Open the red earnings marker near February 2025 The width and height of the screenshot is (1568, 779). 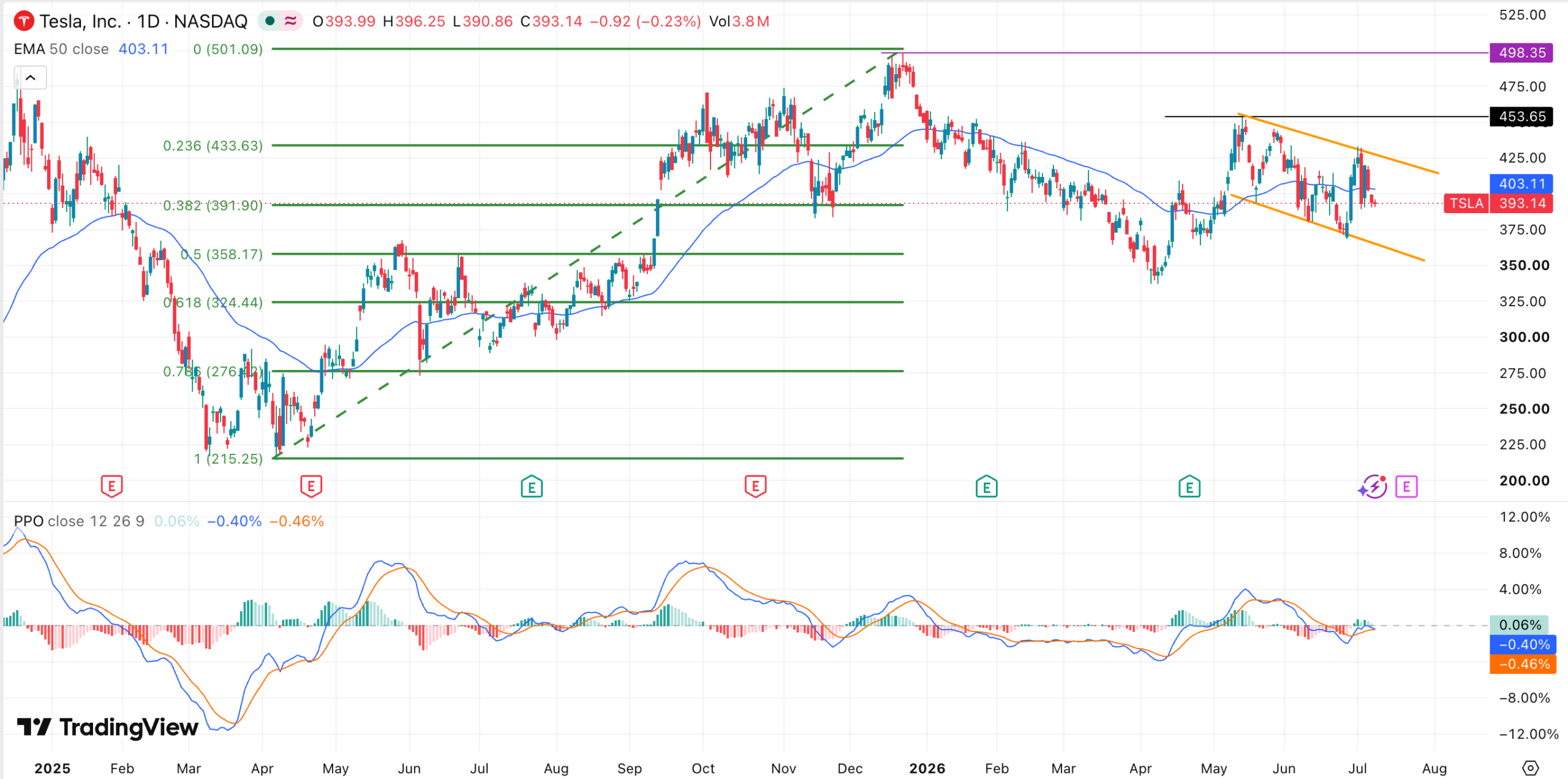pos(111,487)
